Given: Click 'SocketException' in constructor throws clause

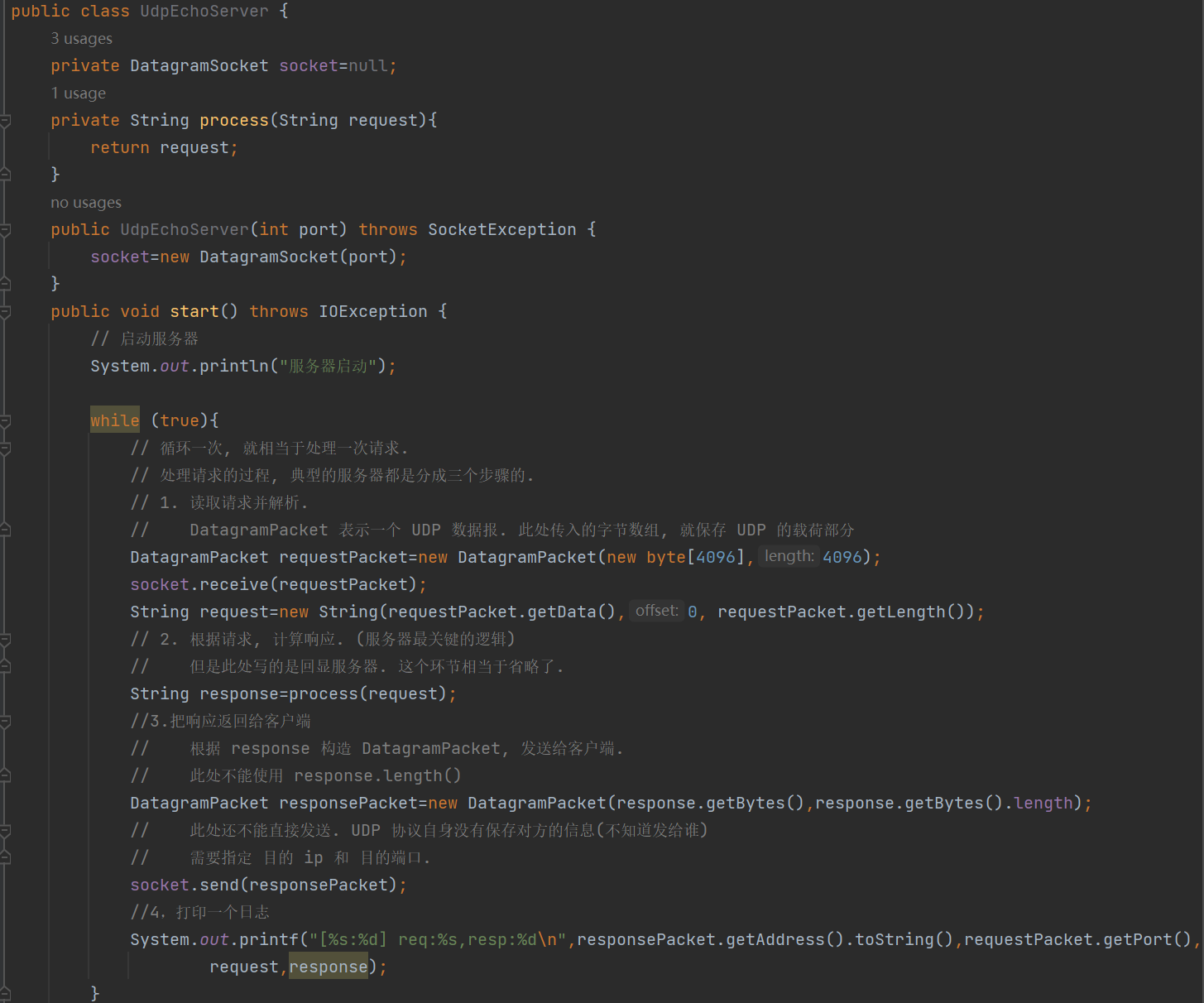Looking at the screenshot, I should click(502, 230).
